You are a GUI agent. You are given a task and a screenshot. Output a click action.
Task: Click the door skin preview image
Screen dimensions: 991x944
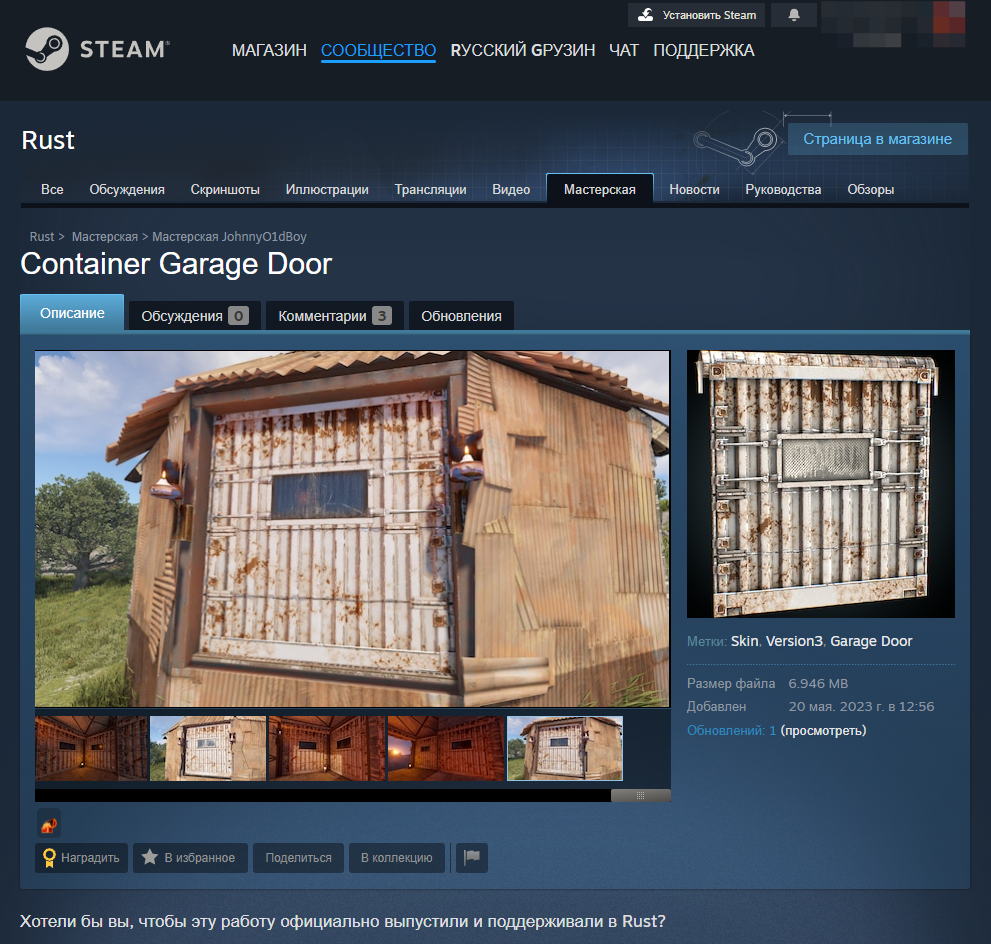[820, 483]
